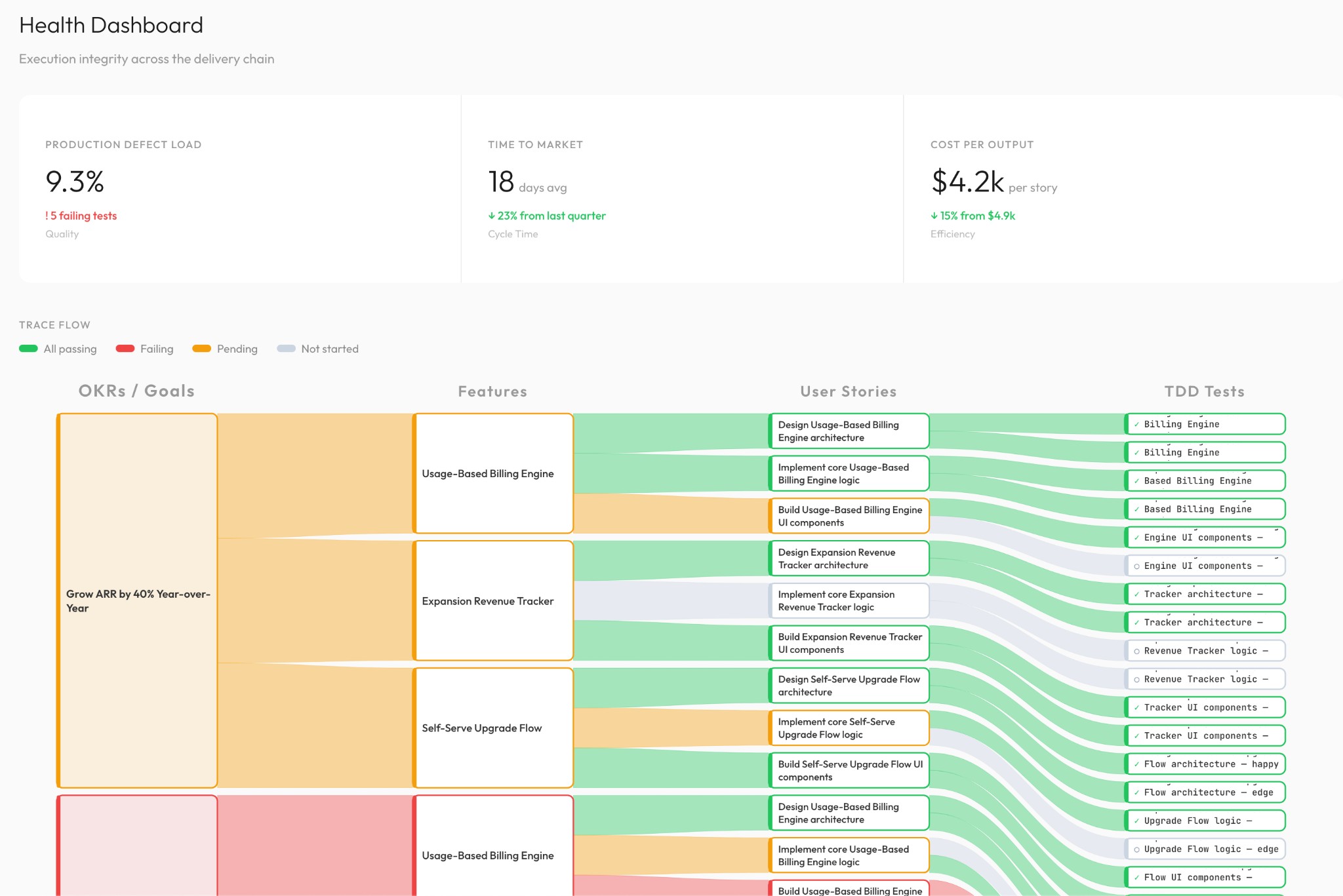This screenshot has height=896, width=1343.
Task: Click the pending circle icon on Engine UI components test
Action: point(1136,566)
